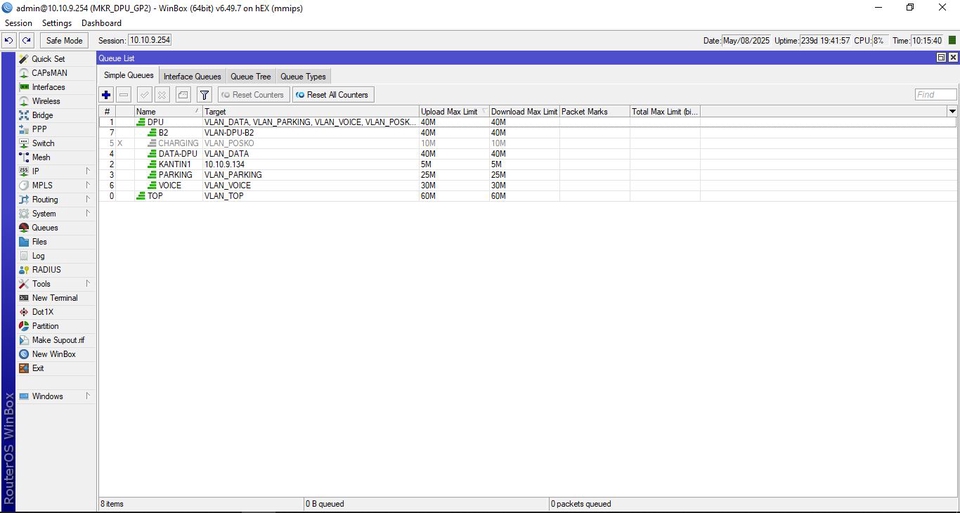Open Mesh in sidebar
The image size is (960, 513).
click(x=56, y=157)
